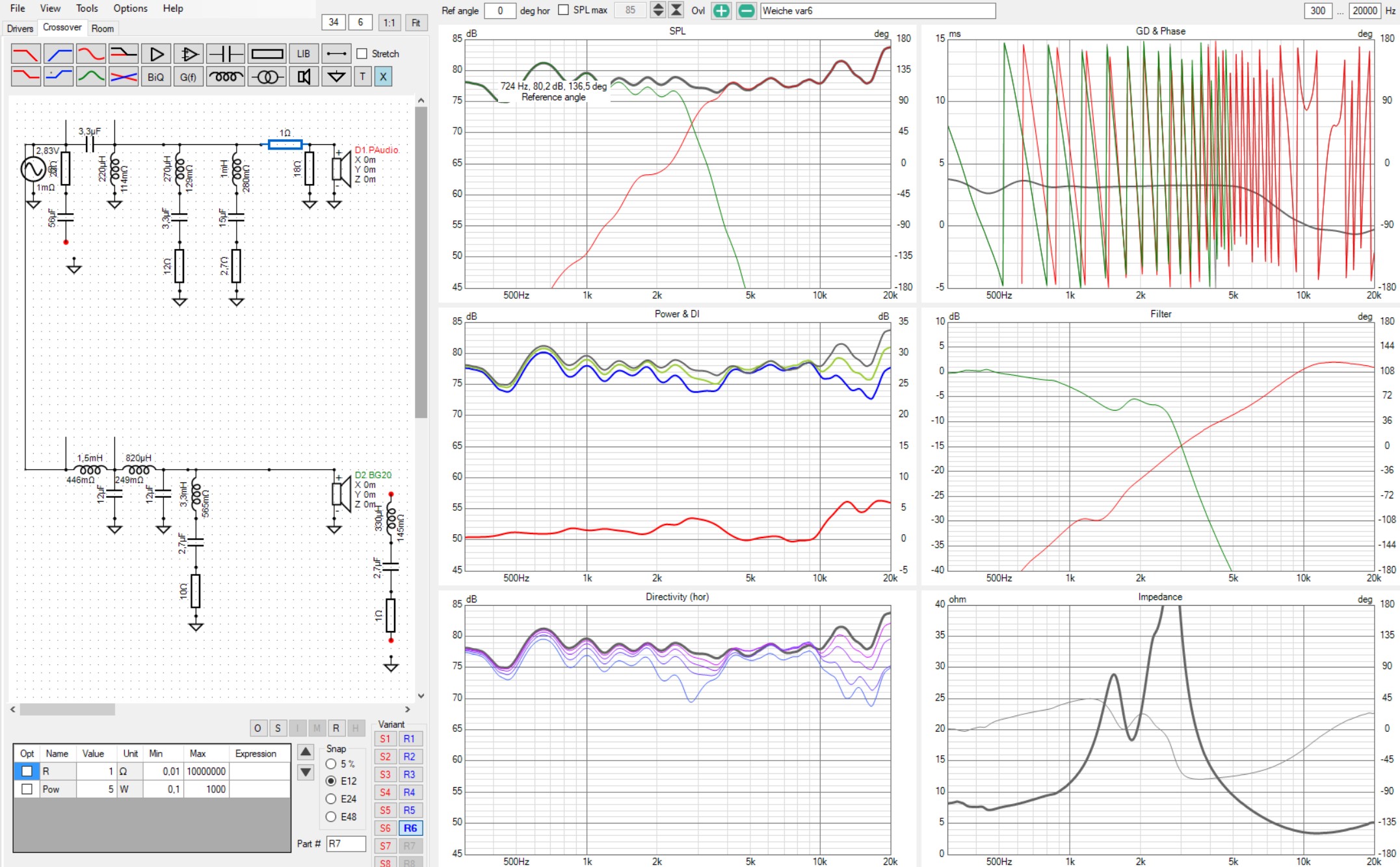Select the resistor component tool
1400x867 pixels.
point(267,54)
